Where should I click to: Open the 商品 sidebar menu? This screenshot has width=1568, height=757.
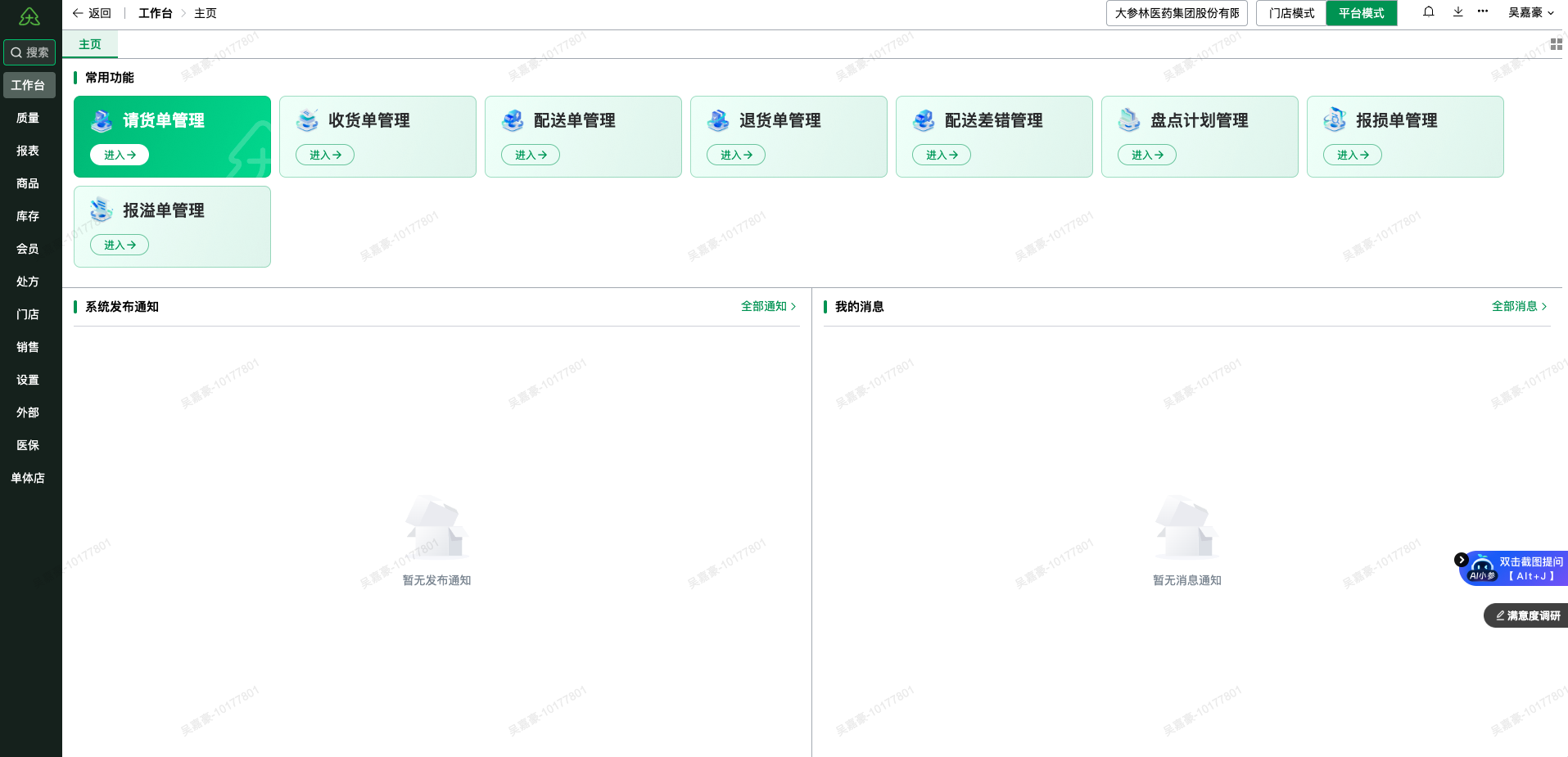(x=27, y=183)
